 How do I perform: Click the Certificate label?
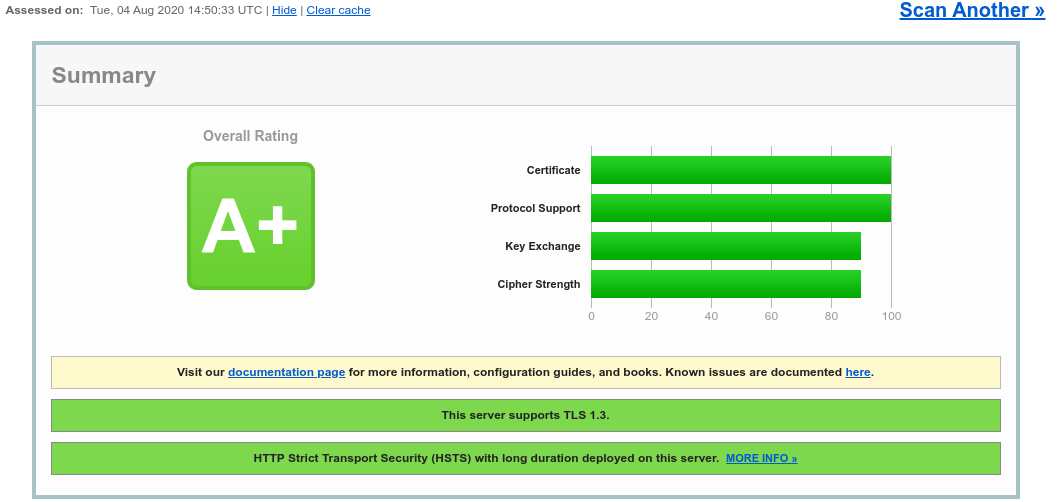(x=553, y=170)
